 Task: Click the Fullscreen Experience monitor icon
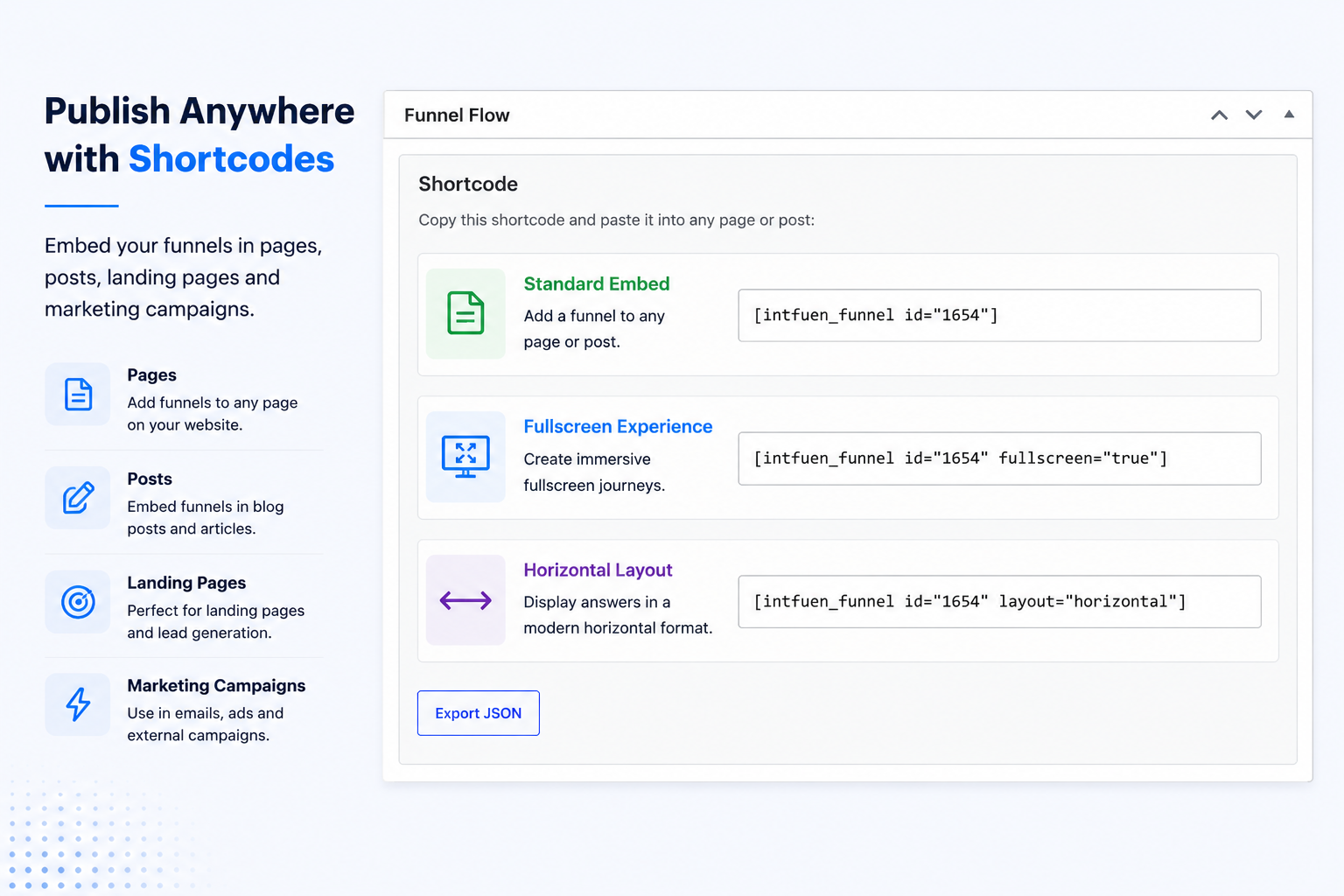tap(465, 457)
